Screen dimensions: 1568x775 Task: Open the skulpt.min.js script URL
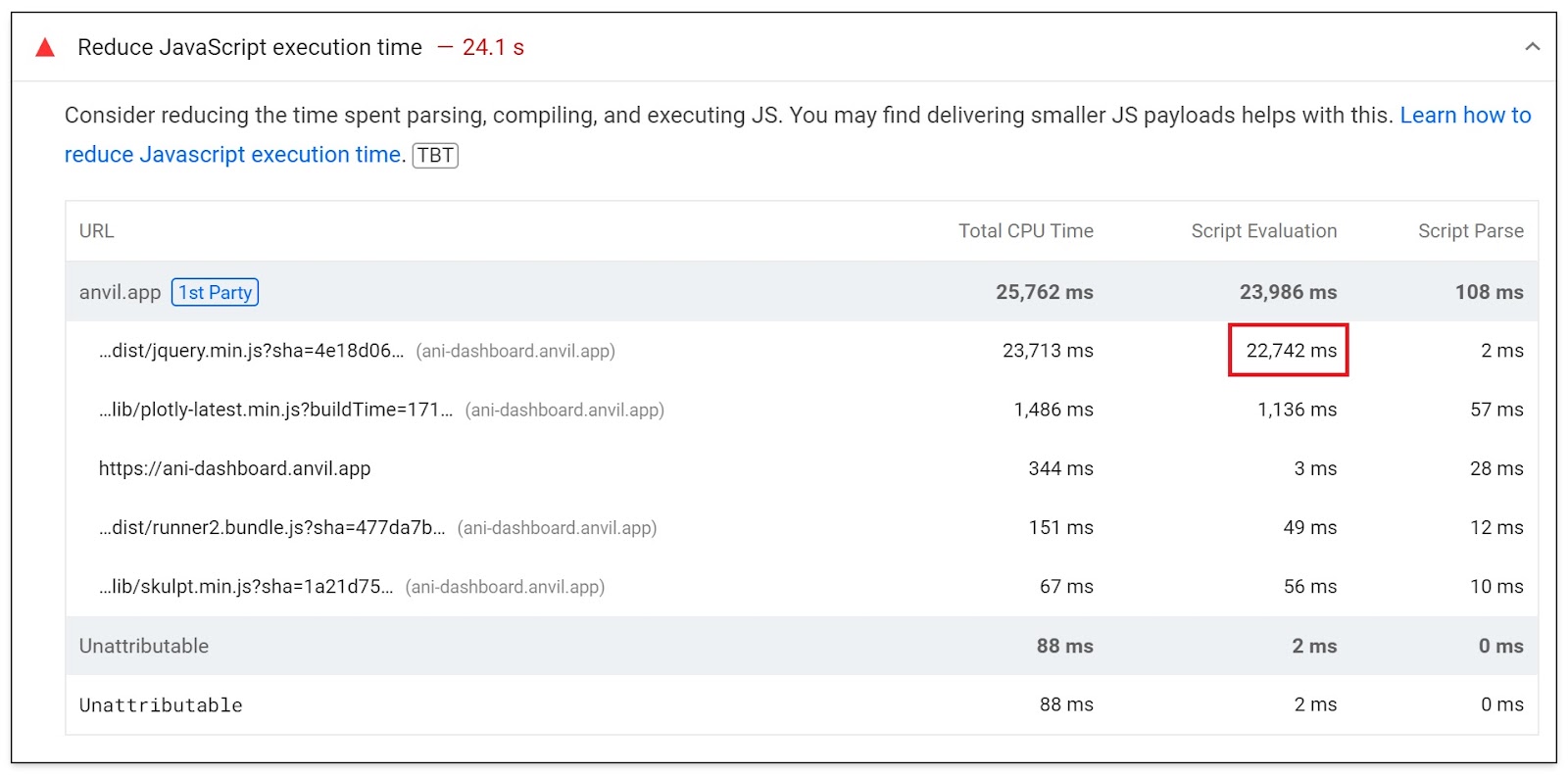pos(245,586)
